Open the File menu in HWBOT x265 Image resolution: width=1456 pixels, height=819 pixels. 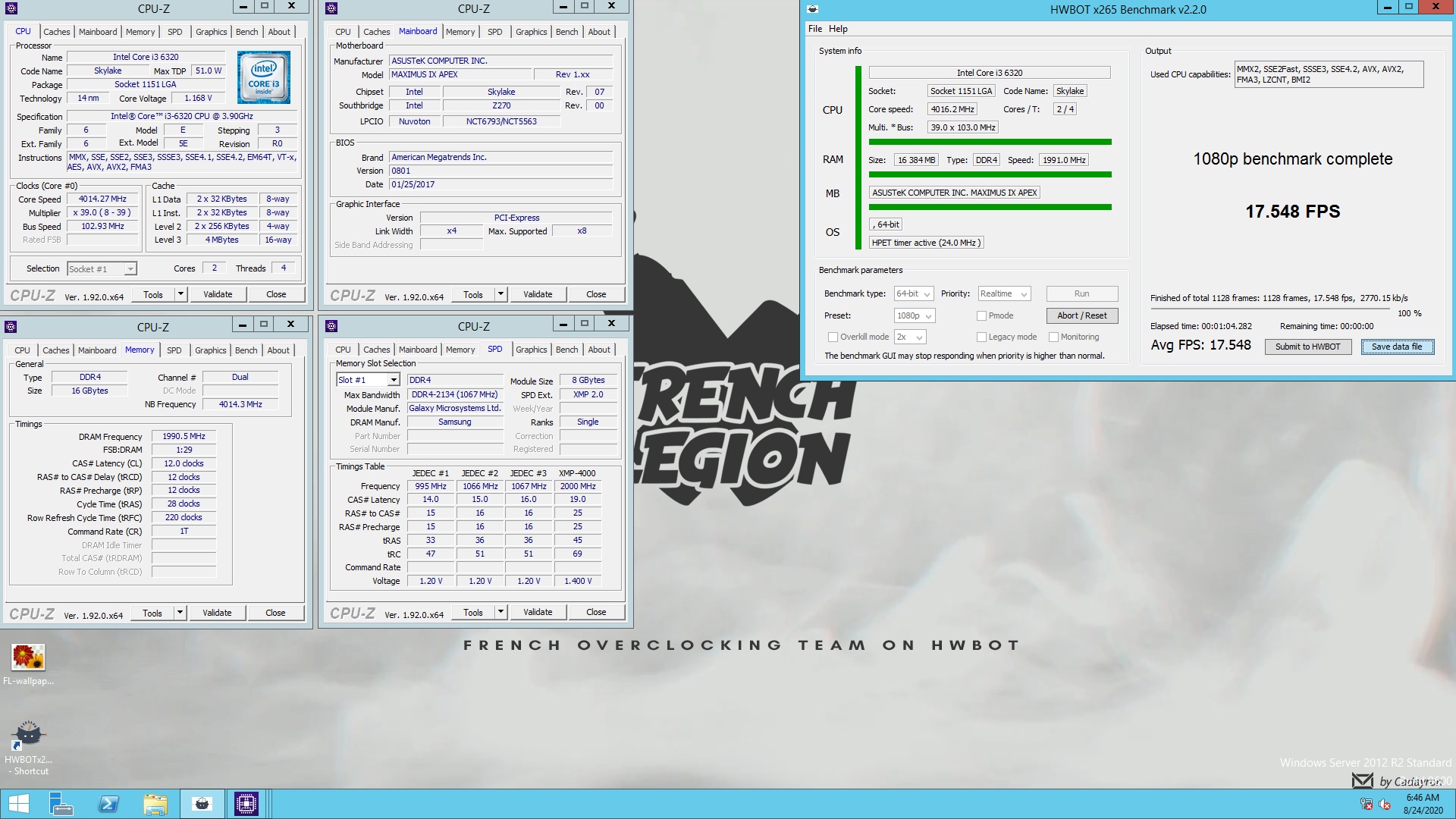(815, 29)
